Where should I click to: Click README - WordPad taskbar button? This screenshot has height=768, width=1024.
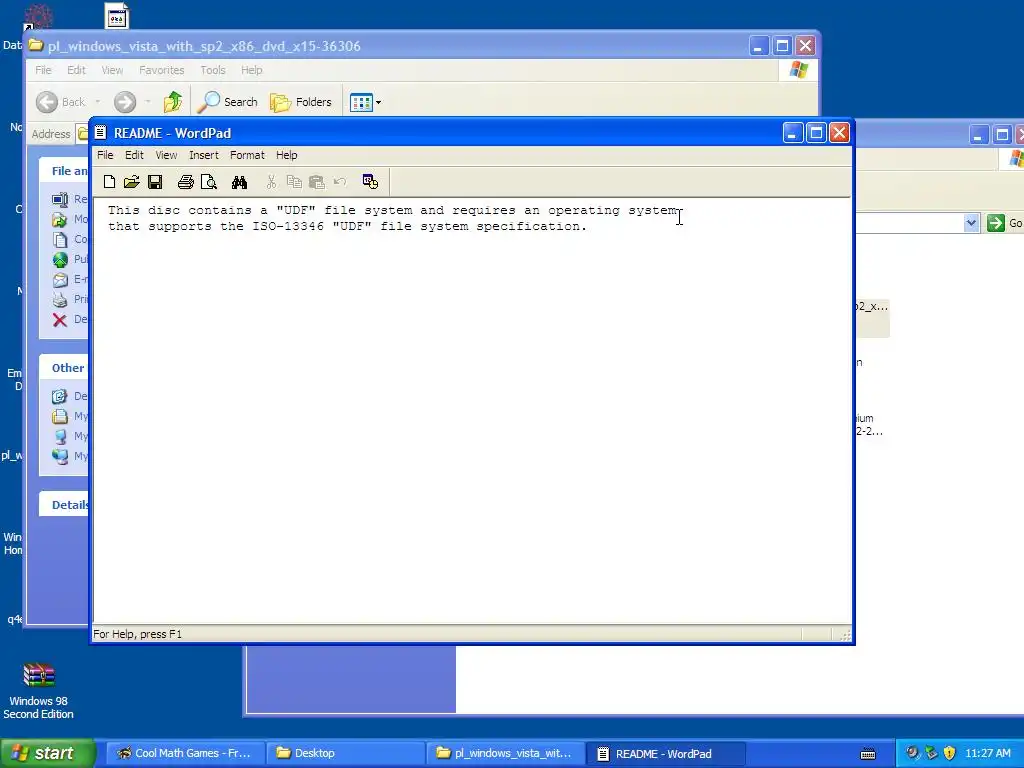[x=665, y=753]
